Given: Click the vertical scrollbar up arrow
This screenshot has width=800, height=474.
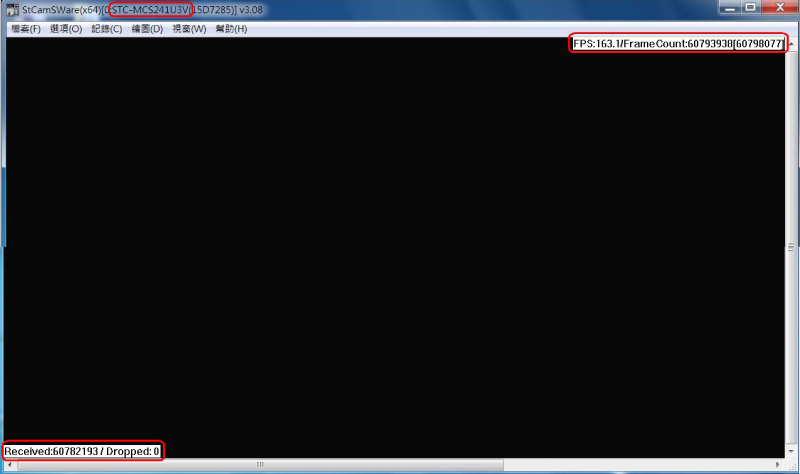Looking at the screenshot, I should pyautogui.click(x=791, y=45).
